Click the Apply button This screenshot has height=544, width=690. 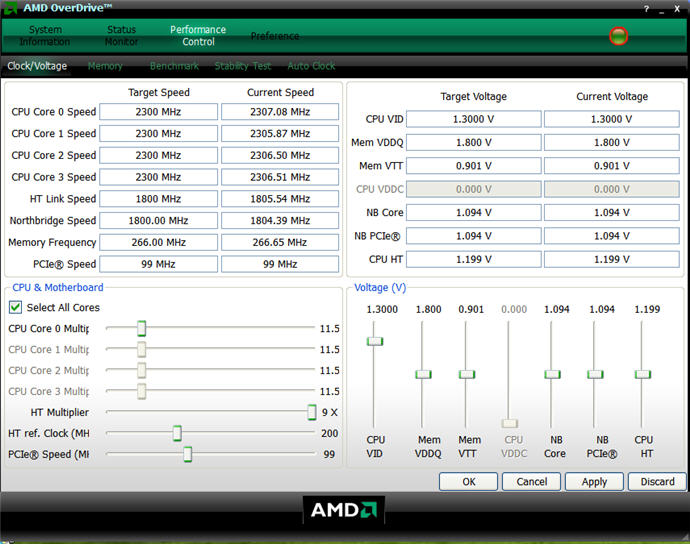click(595, 482)
